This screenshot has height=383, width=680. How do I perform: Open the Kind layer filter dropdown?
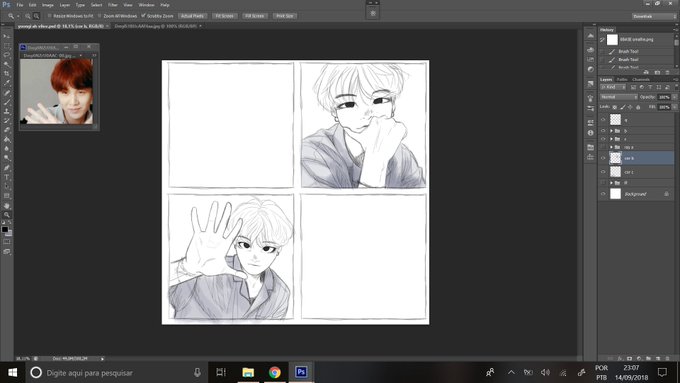pos(612,87)
